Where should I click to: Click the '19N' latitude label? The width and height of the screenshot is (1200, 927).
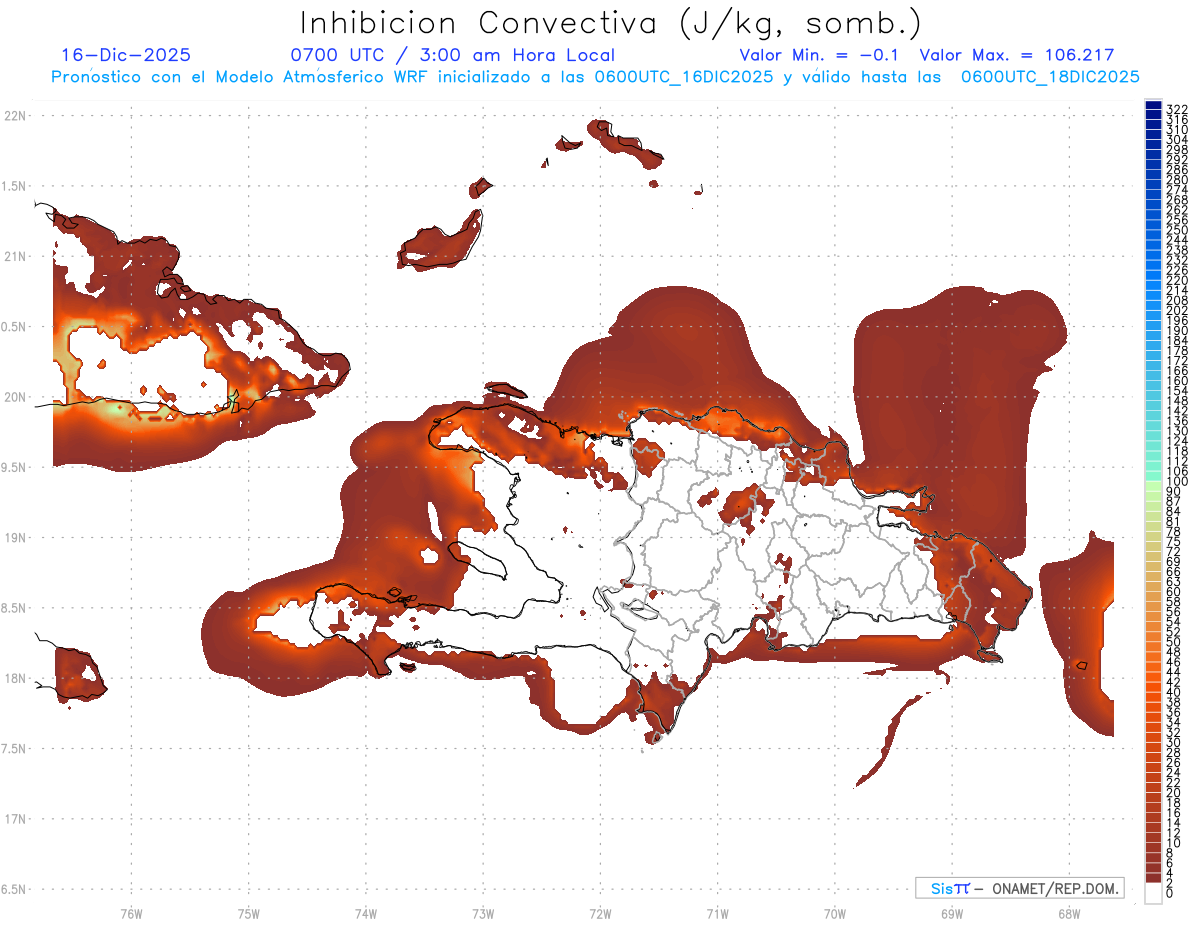[x=15, y=537]
